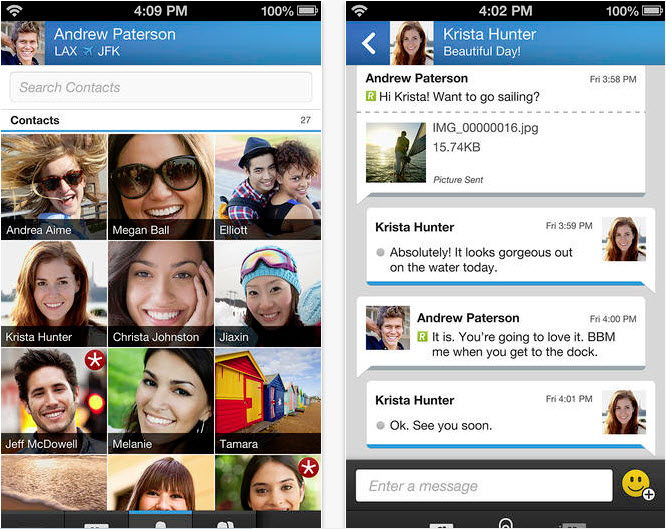The width and height of the screenshot is (666, 529).
Task: Tap Krista Hunter's photo in chat header
Action: tap(412, 43)
